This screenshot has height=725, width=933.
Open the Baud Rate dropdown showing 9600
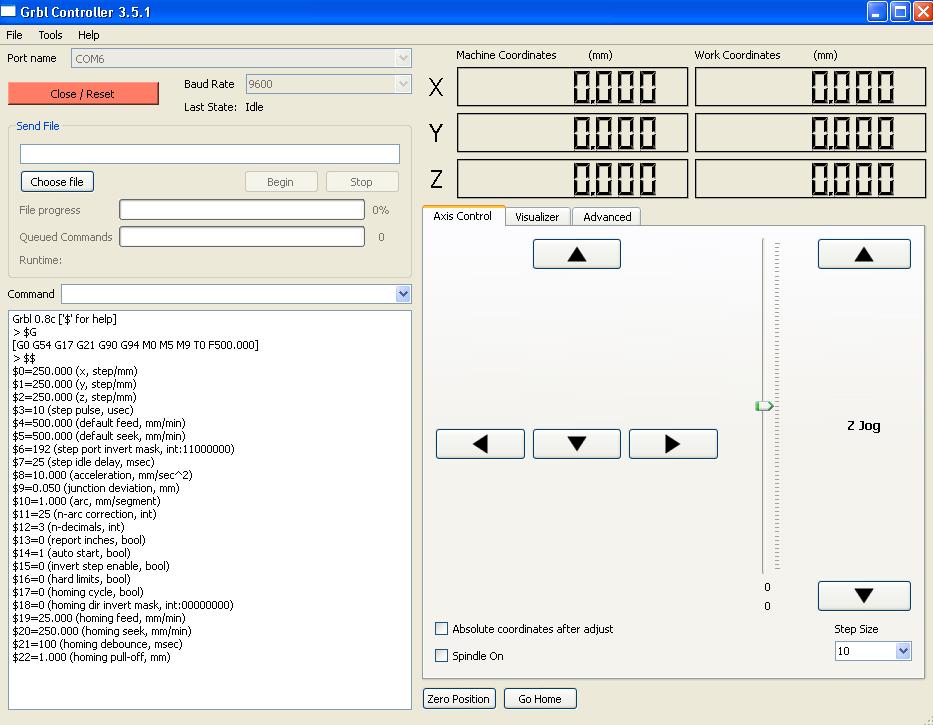(x=328, y=84)
